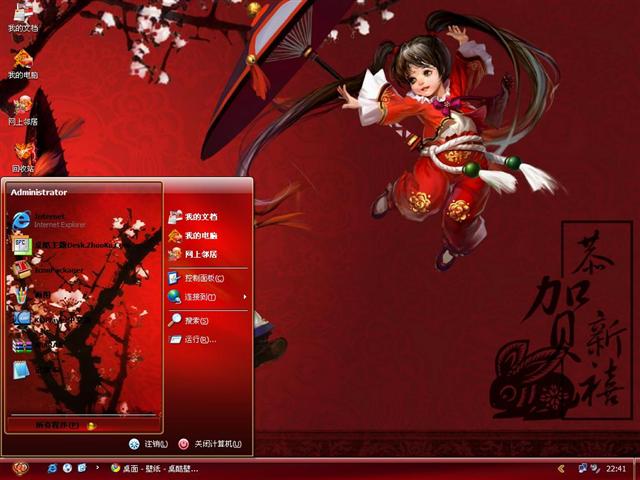Click network tray icon

582,468
